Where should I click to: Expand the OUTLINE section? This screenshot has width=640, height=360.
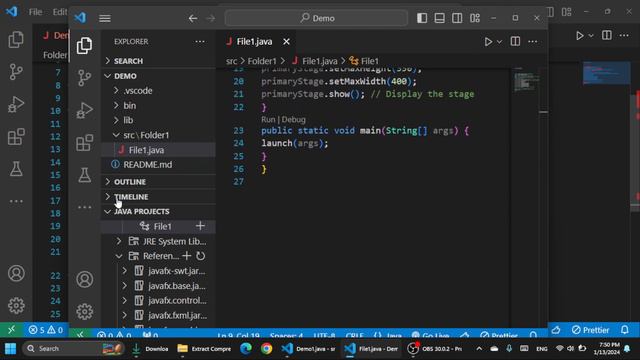[158, 182]
